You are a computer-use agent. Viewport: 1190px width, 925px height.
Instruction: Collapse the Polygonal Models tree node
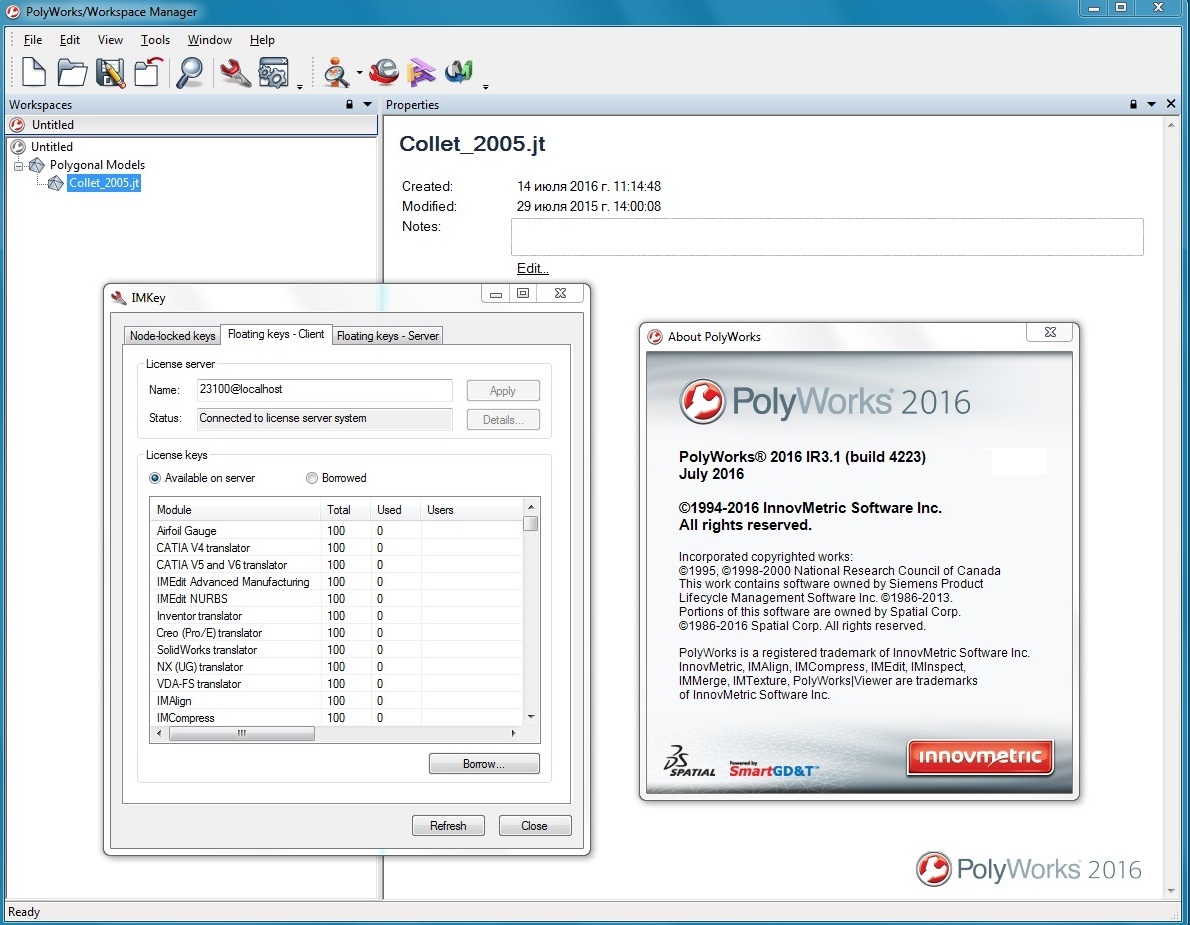coord(18,165)
